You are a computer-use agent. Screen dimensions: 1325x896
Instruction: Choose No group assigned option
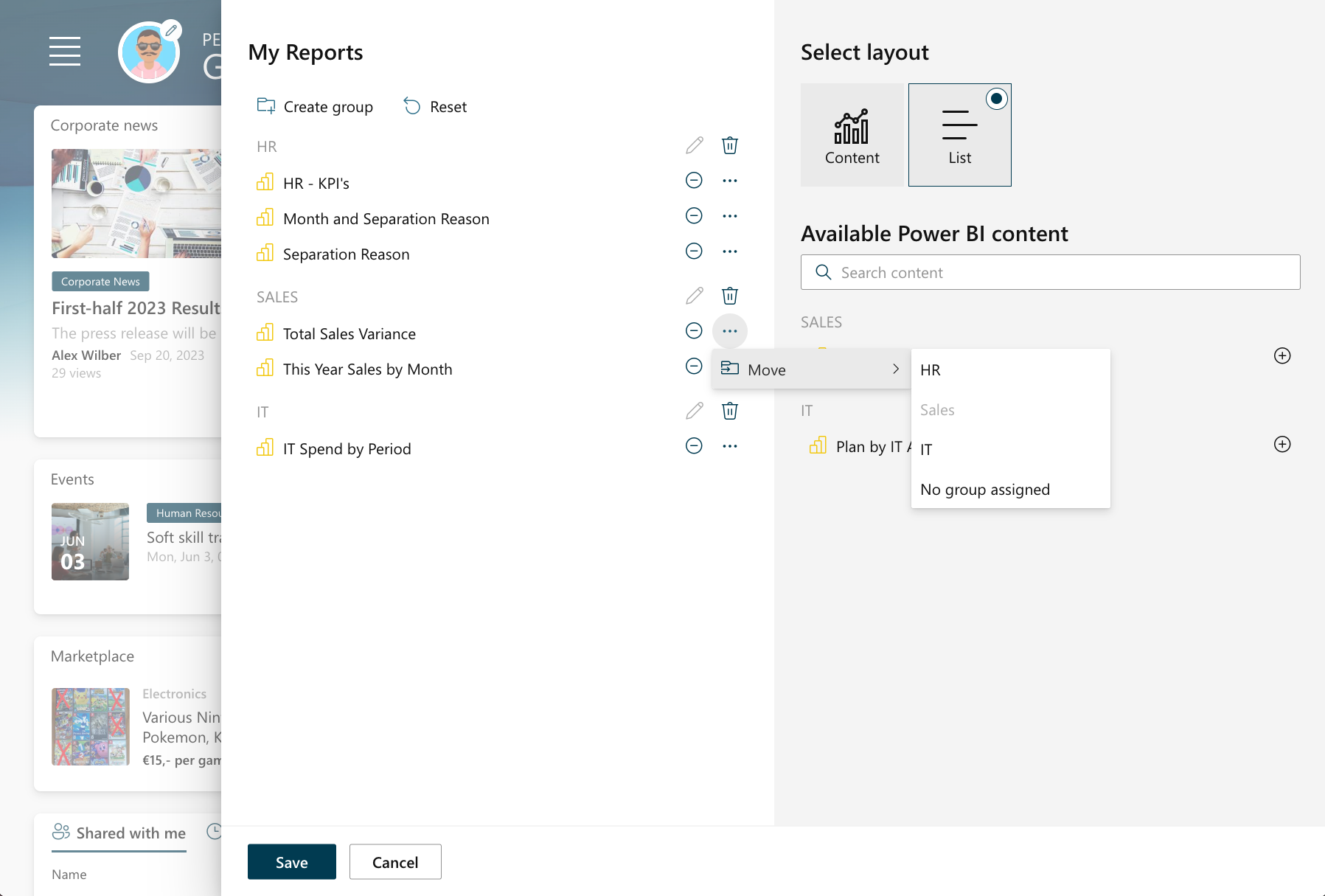click(984, 490)
